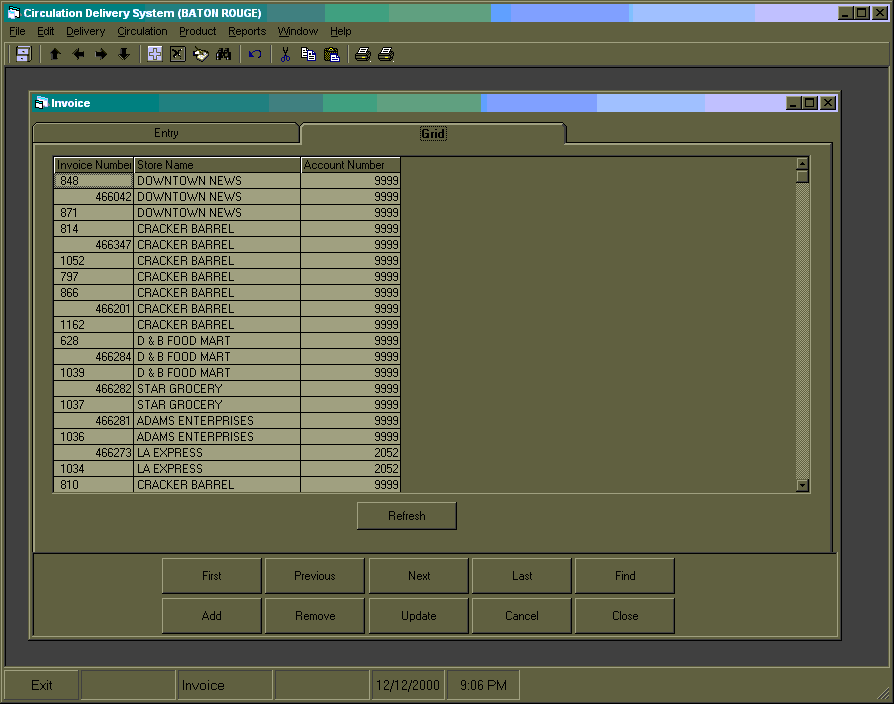The width and height of the screenshot is (894, 704).
Task: Select invoice 466347 cell
Action: tap(94, 245)
